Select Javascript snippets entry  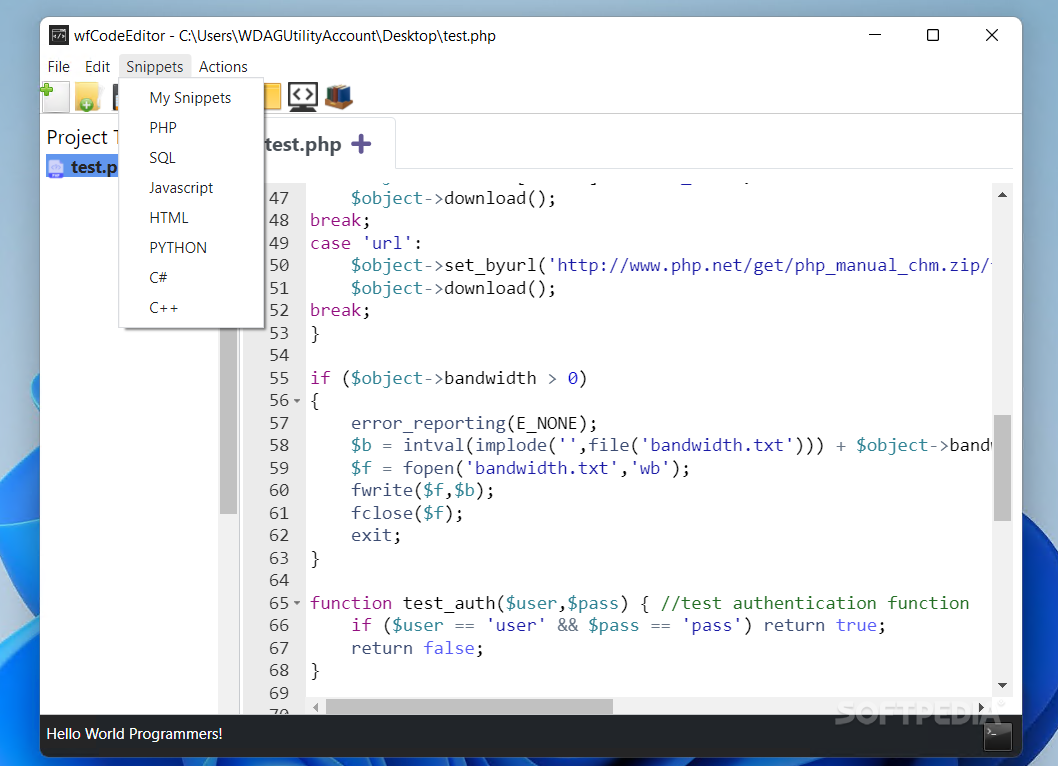pos(191,188)
